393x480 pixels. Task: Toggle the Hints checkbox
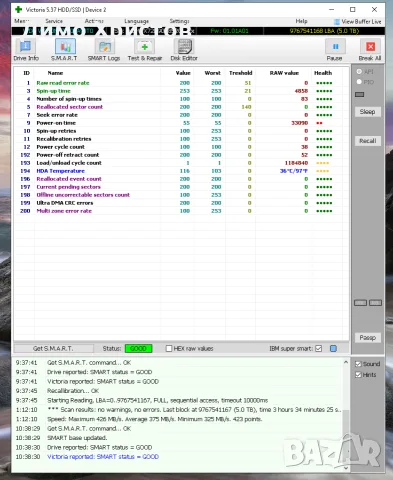pos(358,375)
